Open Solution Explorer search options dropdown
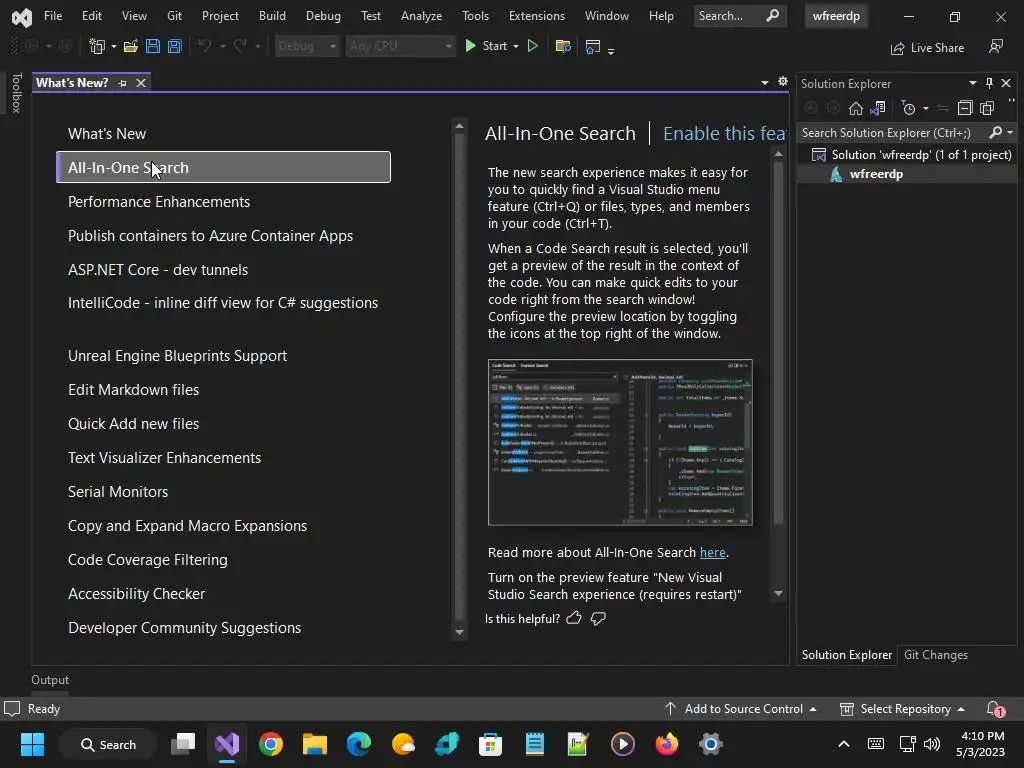The image size is (1024, 768). [1010, 133]
